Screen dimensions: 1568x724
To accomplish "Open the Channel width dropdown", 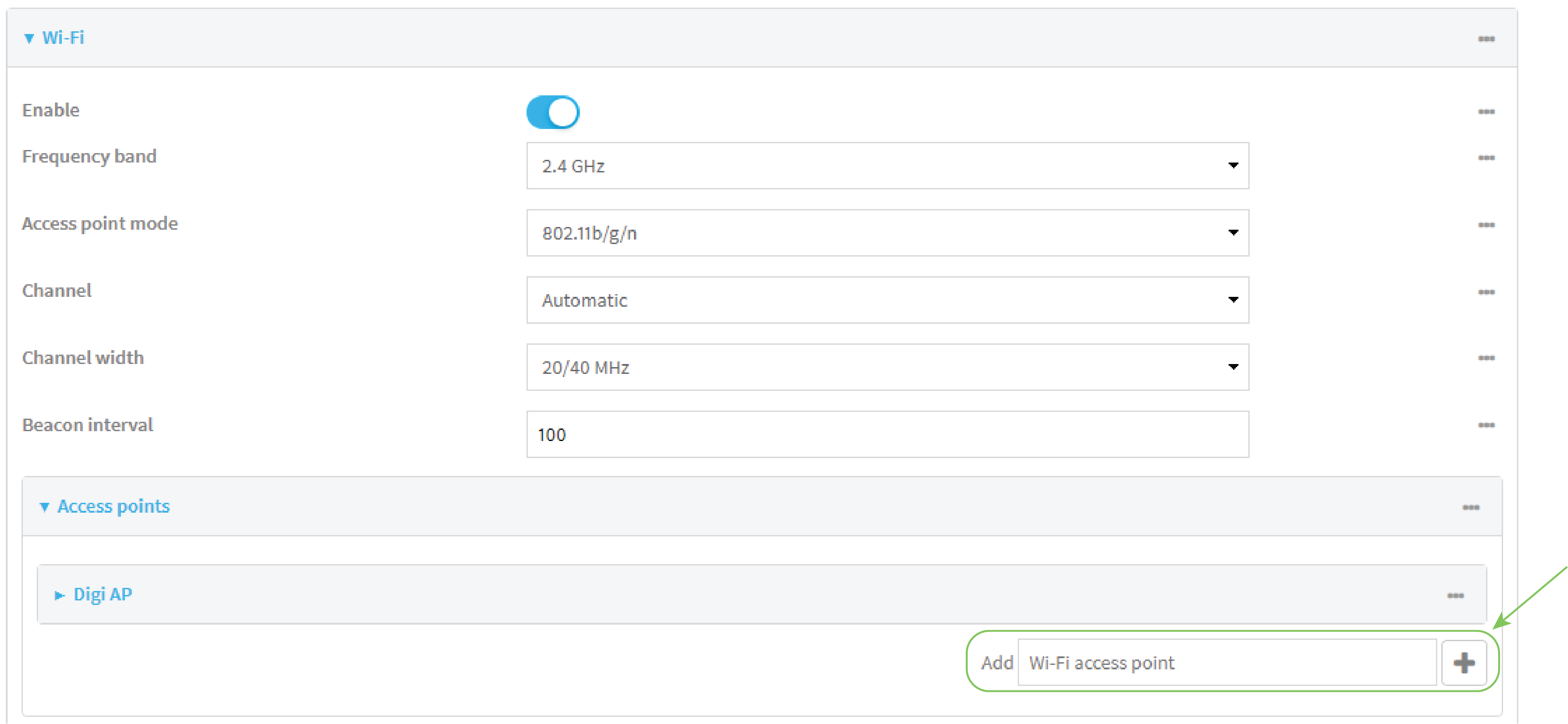I will click(x=887, y=367).
